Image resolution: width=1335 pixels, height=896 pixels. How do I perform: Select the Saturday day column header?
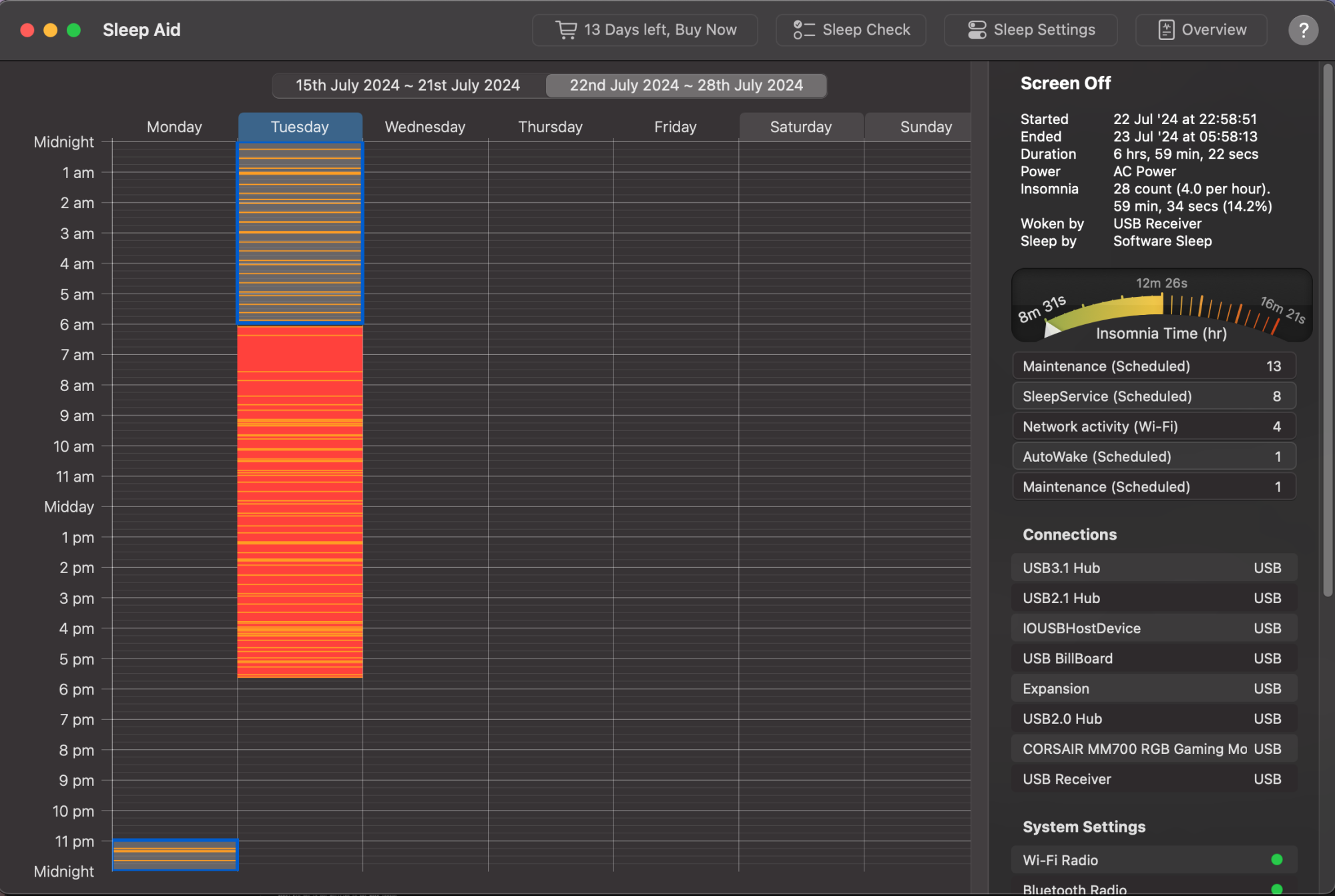800,127
